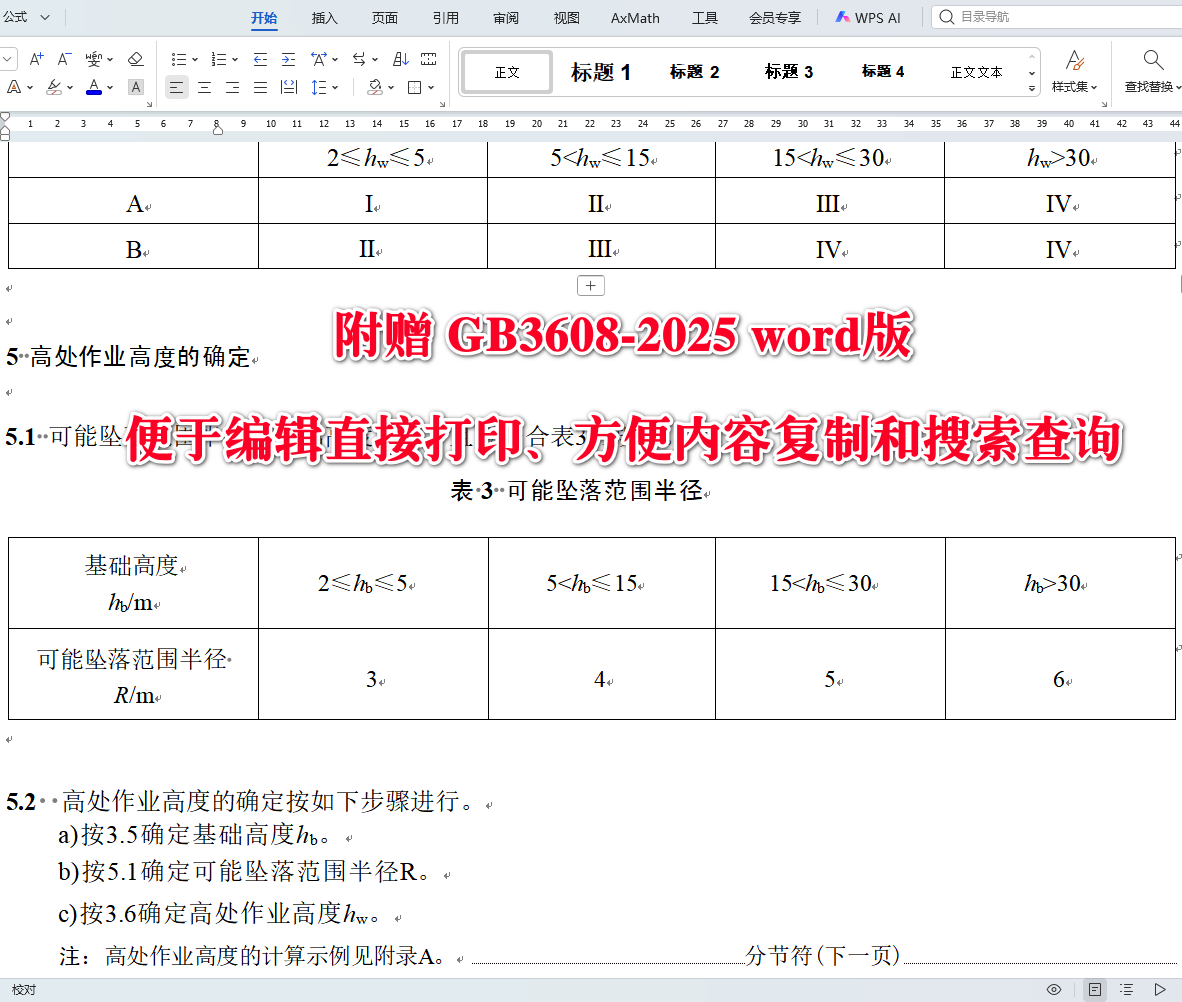Select the clear formatting eraser icon

[x=133, y=58]
